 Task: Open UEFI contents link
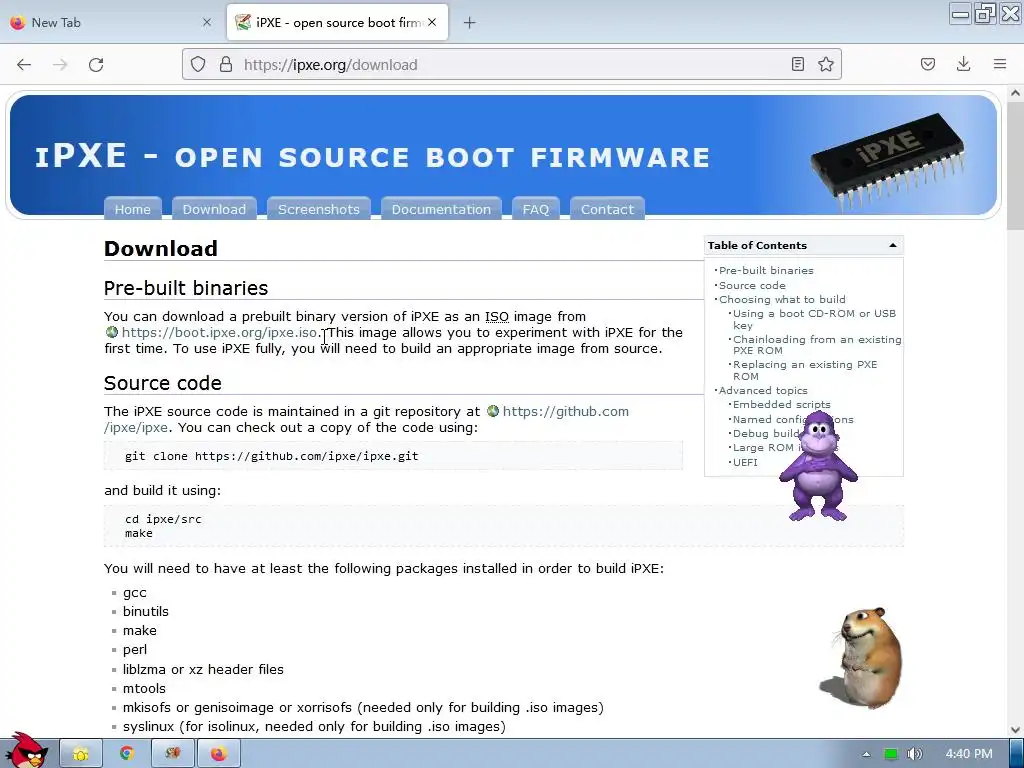click(745, 462)
